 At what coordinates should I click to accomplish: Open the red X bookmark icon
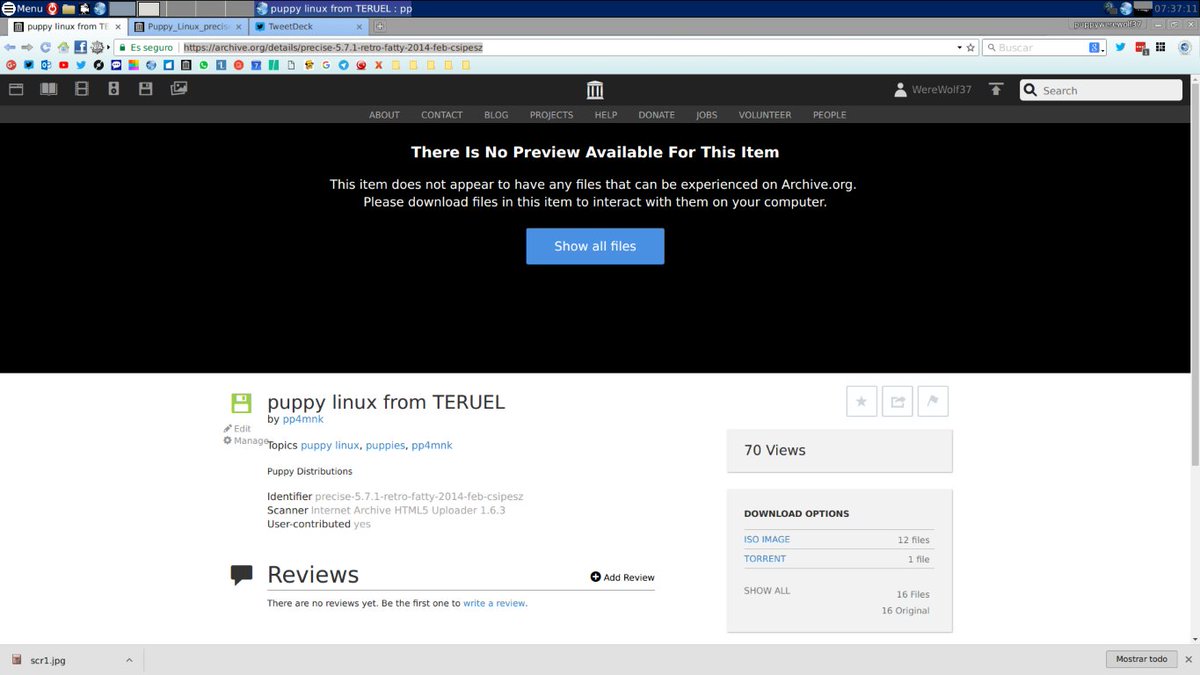coord(378,65)
